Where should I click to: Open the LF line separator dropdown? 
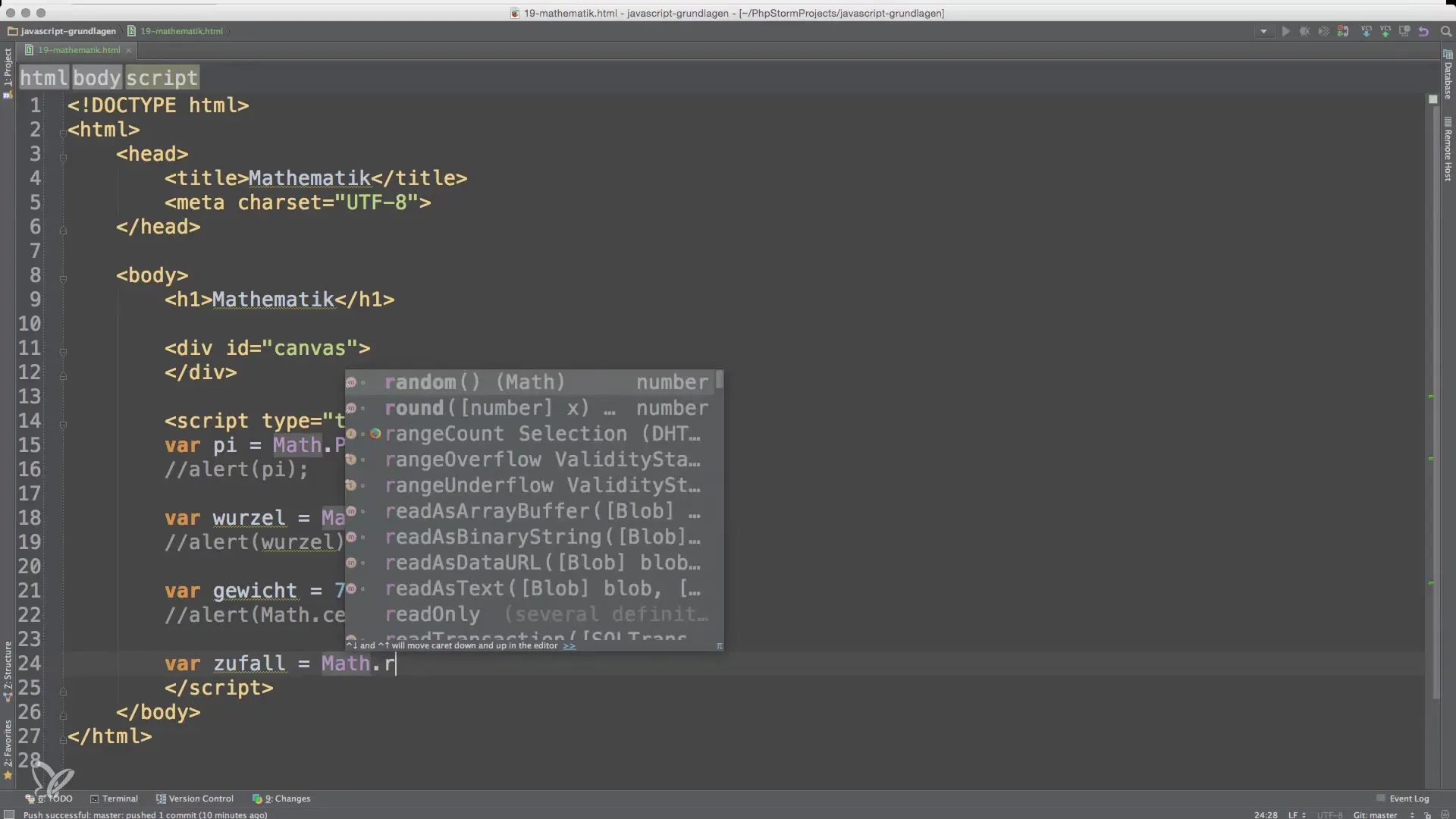pos(1296,814)
